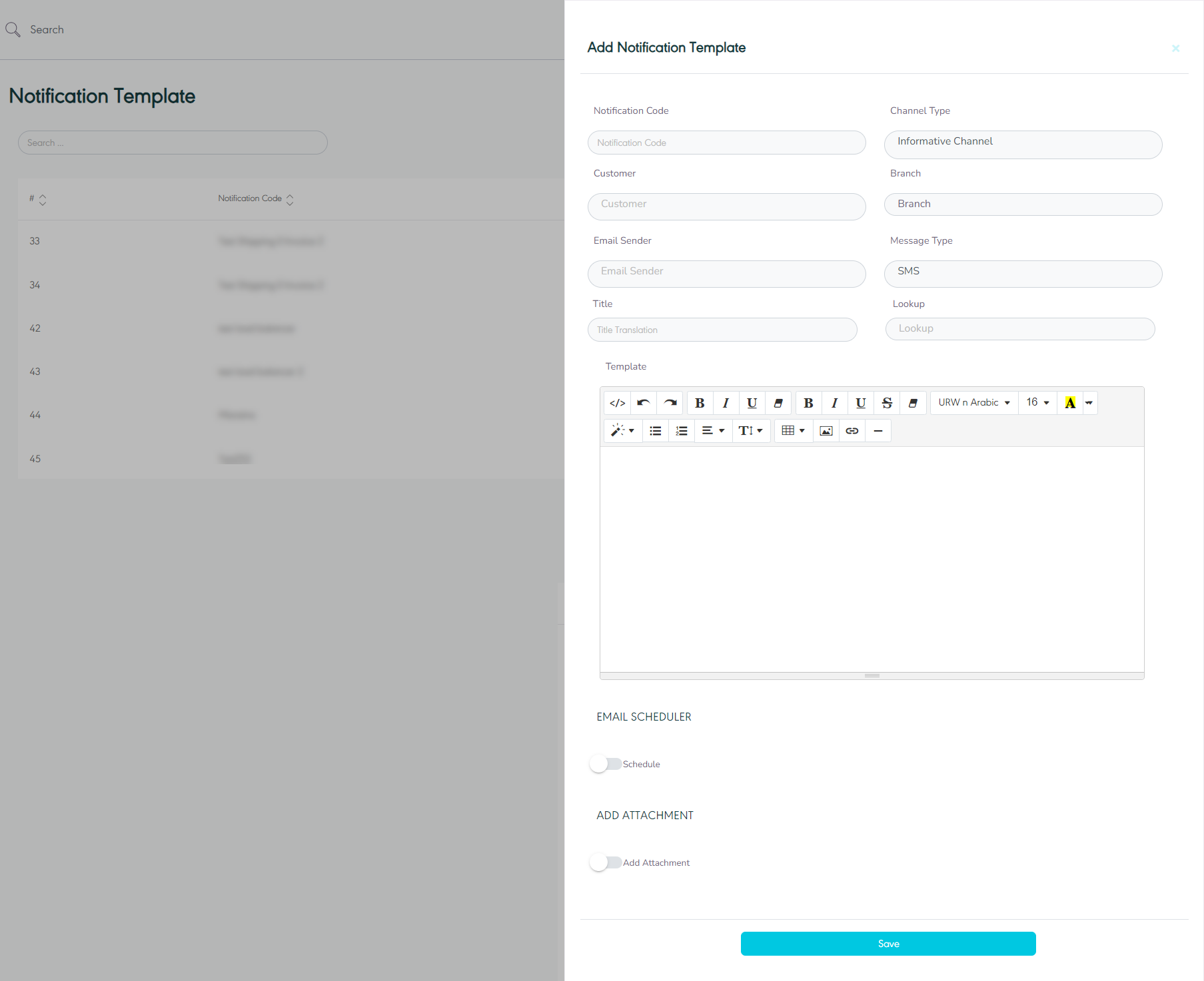Open the Email Sender select box
1204x981 pixels.
coord(726,274)
